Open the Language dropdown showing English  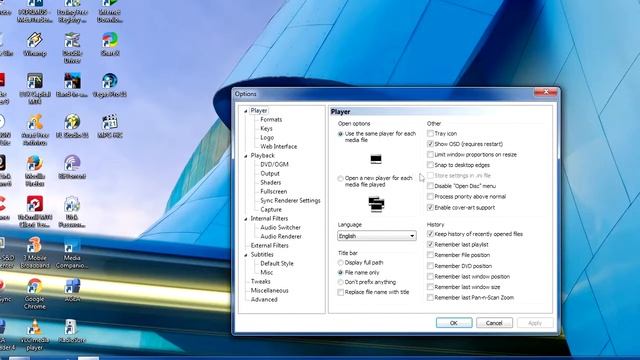click(377, 236)
